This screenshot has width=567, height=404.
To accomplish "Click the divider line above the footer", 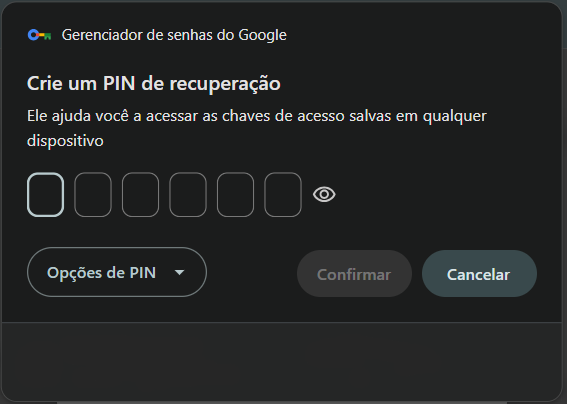I will click(282, 322).
